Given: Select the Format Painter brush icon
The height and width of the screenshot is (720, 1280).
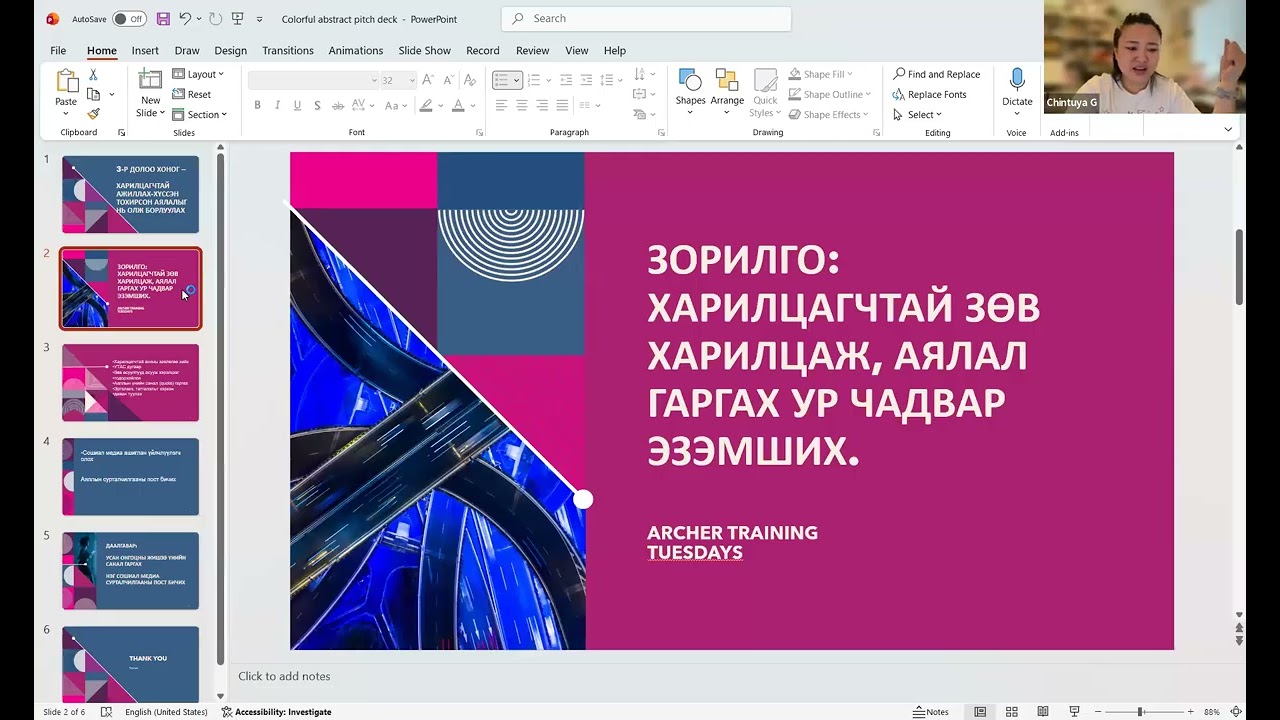Looking at the screenshot, I should point(93,113).
